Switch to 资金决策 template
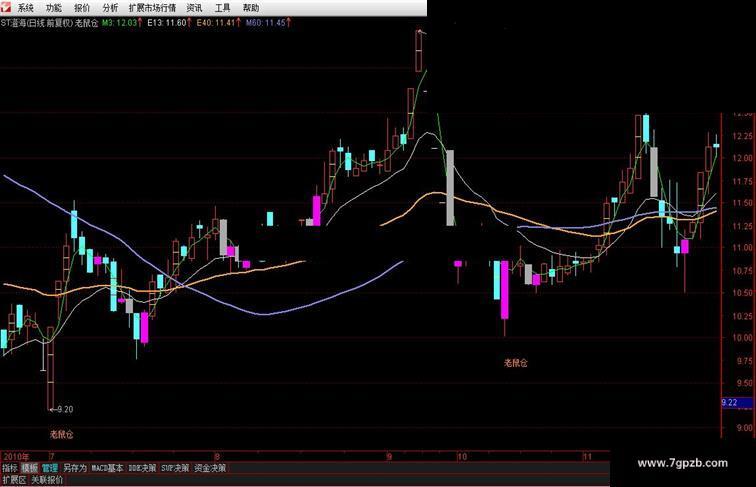This screenshot has height=487, width=756. [x=210, y=468]
